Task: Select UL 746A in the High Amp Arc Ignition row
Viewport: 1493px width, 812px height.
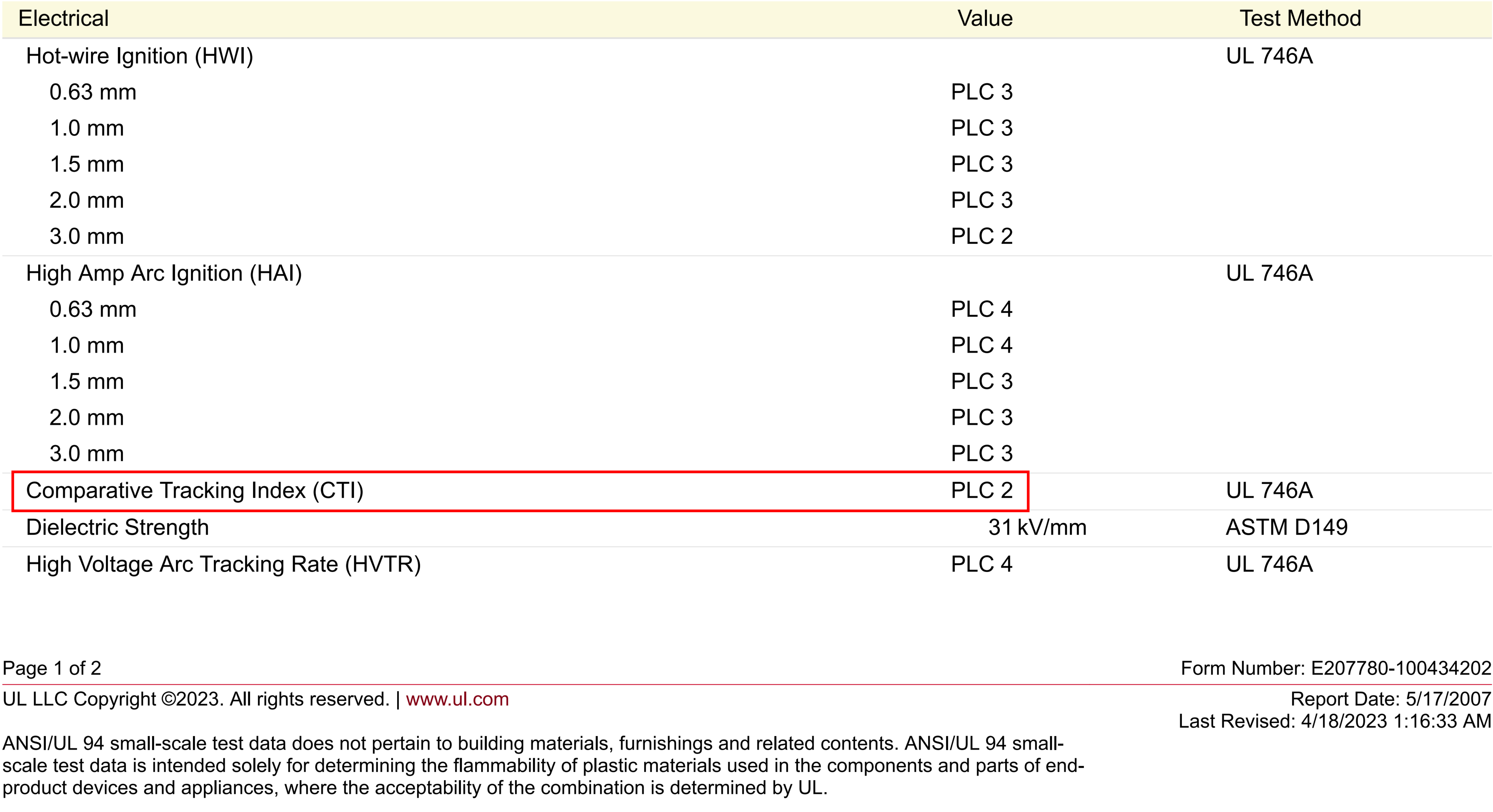Action: tap(1269, 273)
